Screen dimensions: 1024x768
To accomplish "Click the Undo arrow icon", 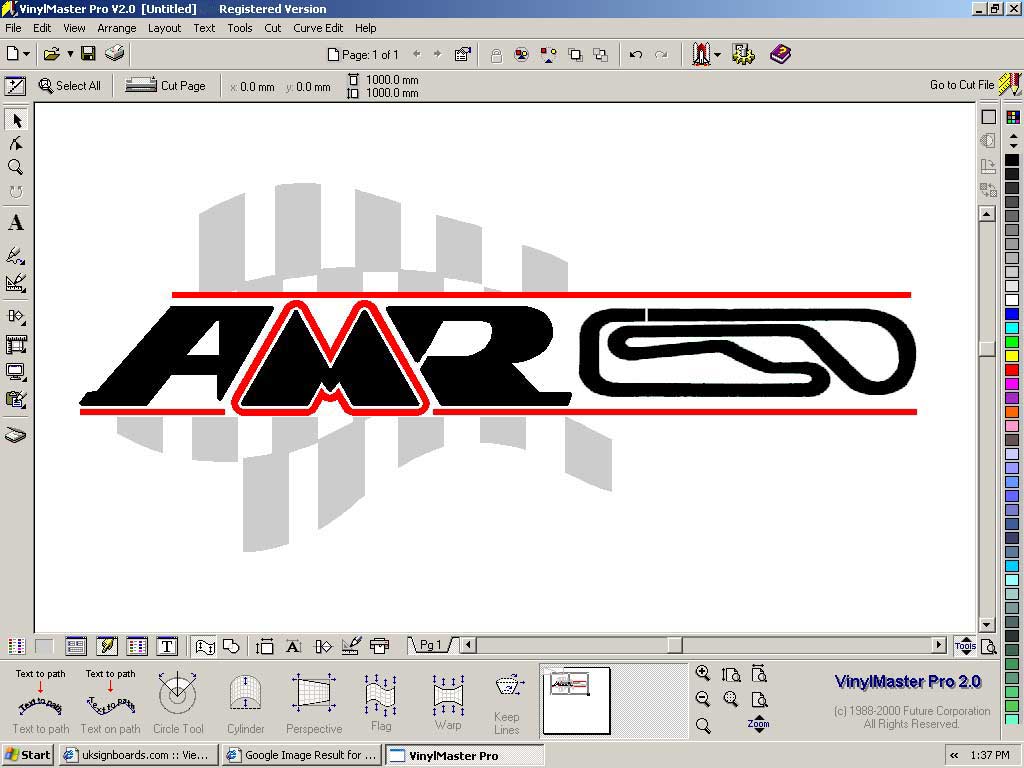I will 636,55.
